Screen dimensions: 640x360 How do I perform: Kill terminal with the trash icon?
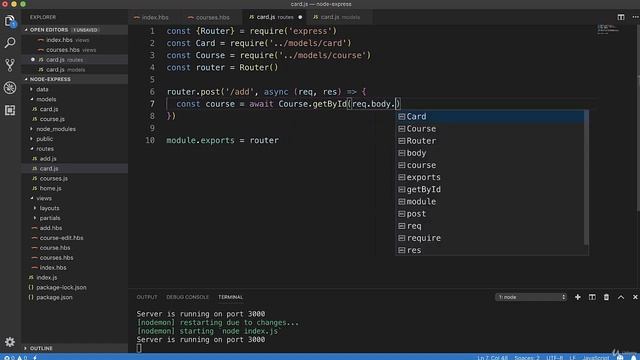606,297
